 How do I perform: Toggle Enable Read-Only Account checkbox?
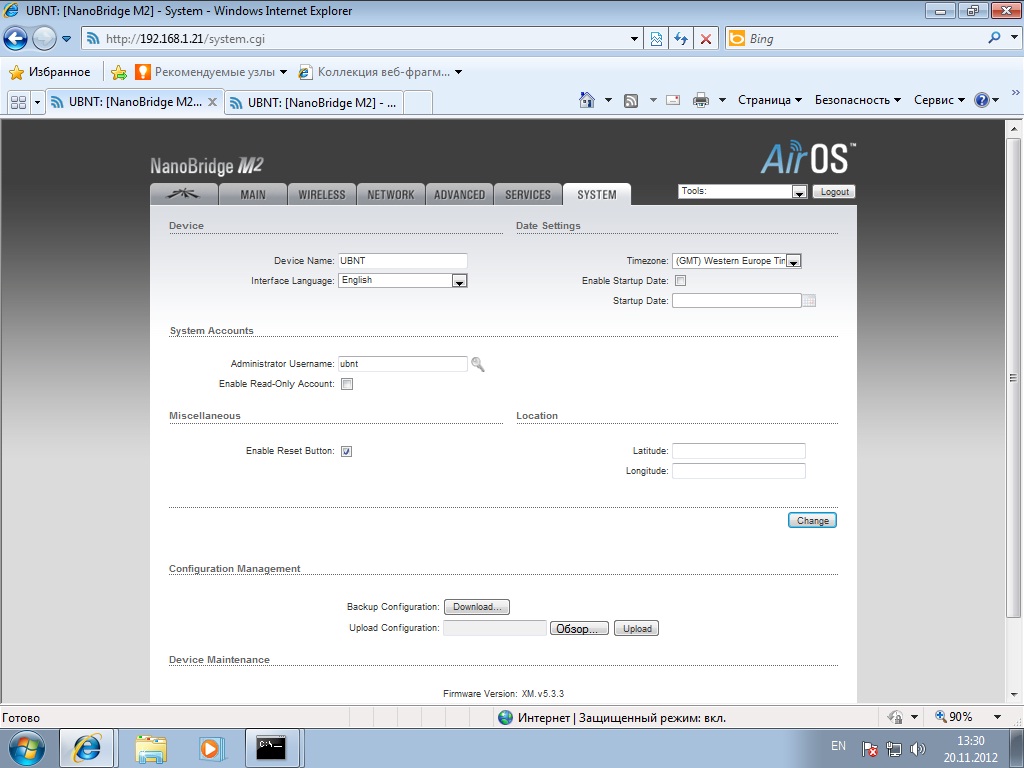click(347, 384)
